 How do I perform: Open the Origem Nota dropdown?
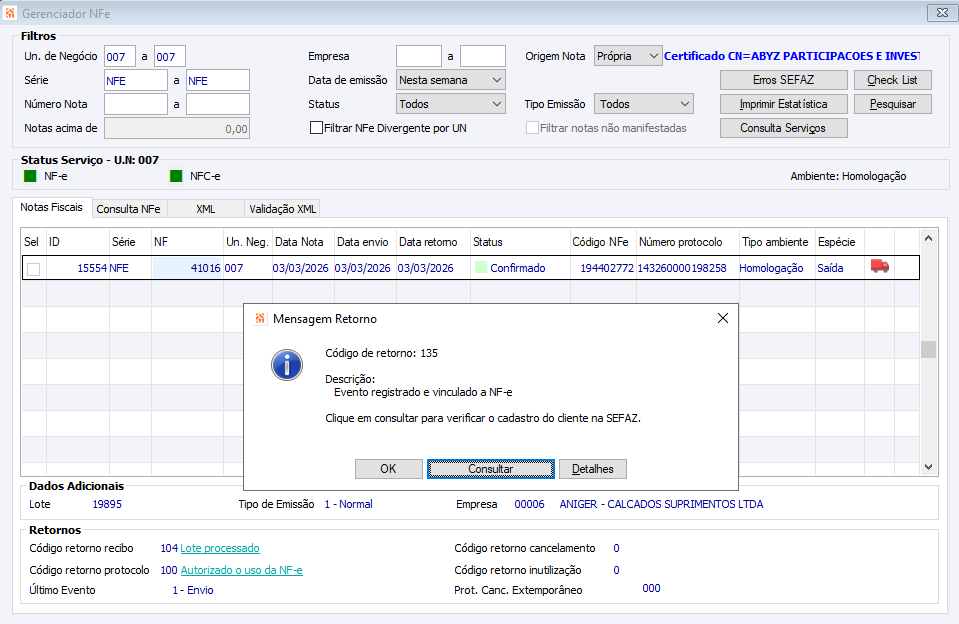628,56
